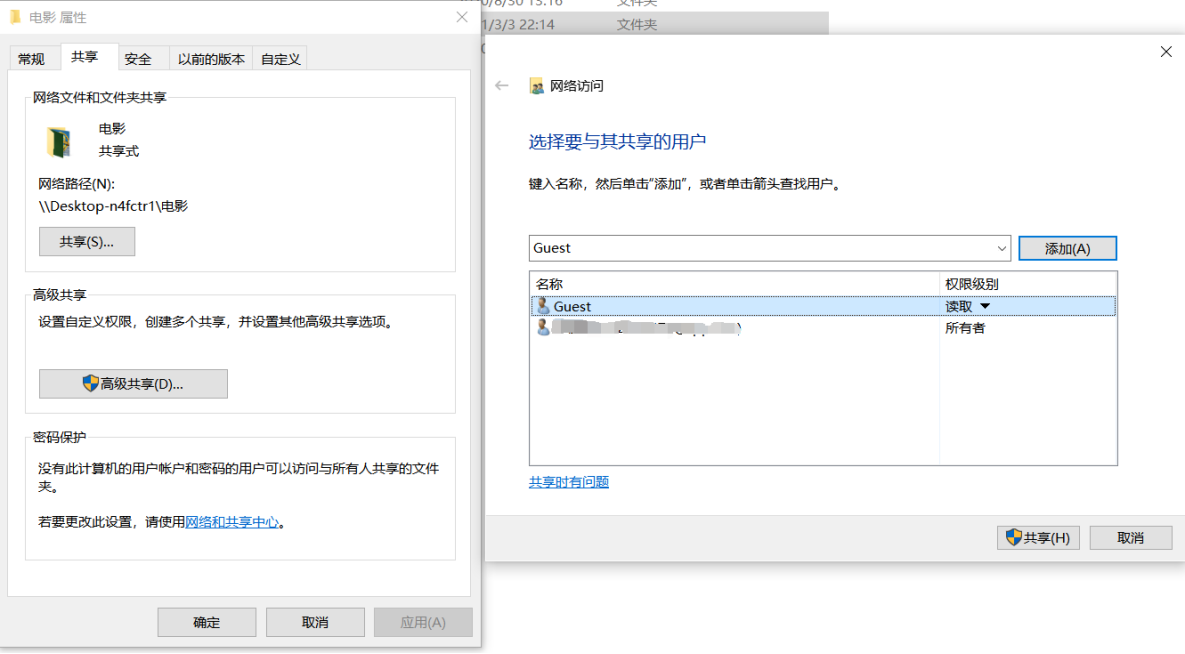Click the back arrow in Network Access dialog

coord(502,86)
